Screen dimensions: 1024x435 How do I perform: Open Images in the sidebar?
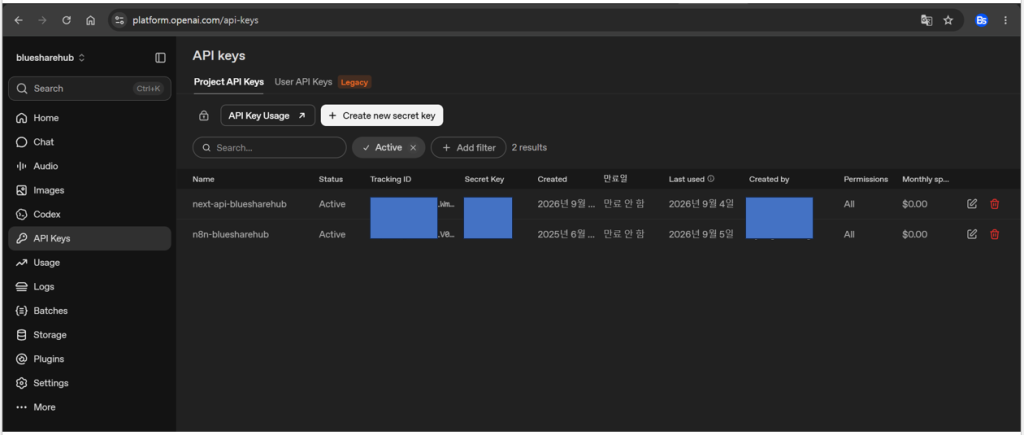(x=89, y=190)
